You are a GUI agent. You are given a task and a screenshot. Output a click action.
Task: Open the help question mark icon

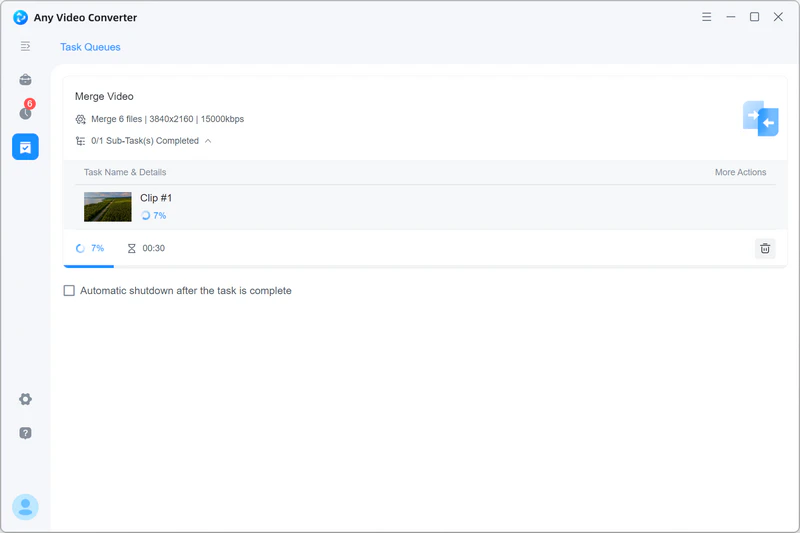[x=25, y=433]
